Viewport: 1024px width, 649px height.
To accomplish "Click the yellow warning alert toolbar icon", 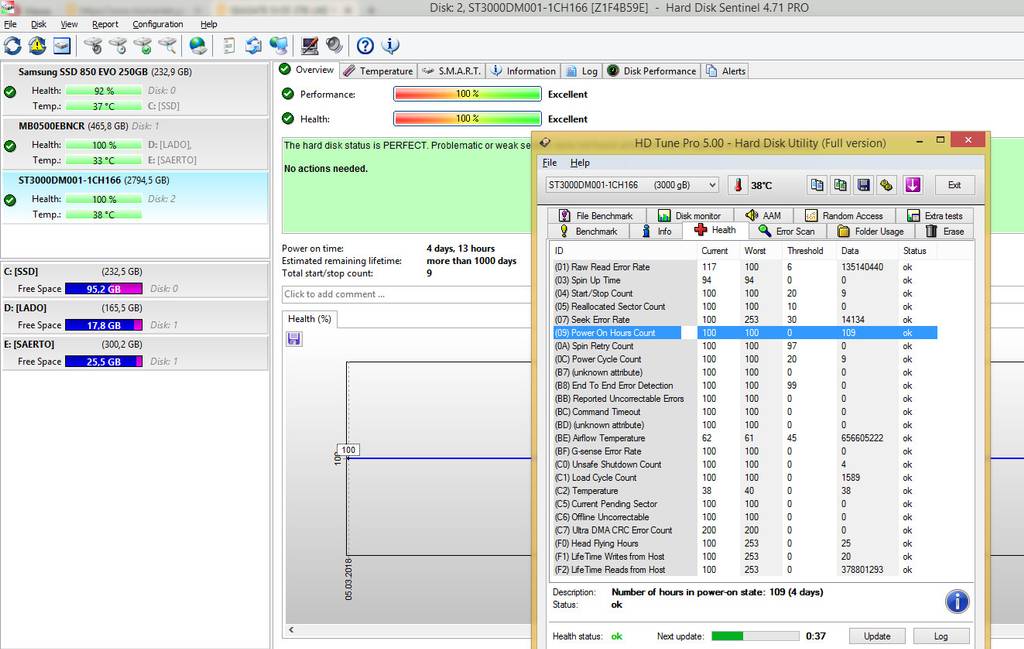I will click(37, 46).
